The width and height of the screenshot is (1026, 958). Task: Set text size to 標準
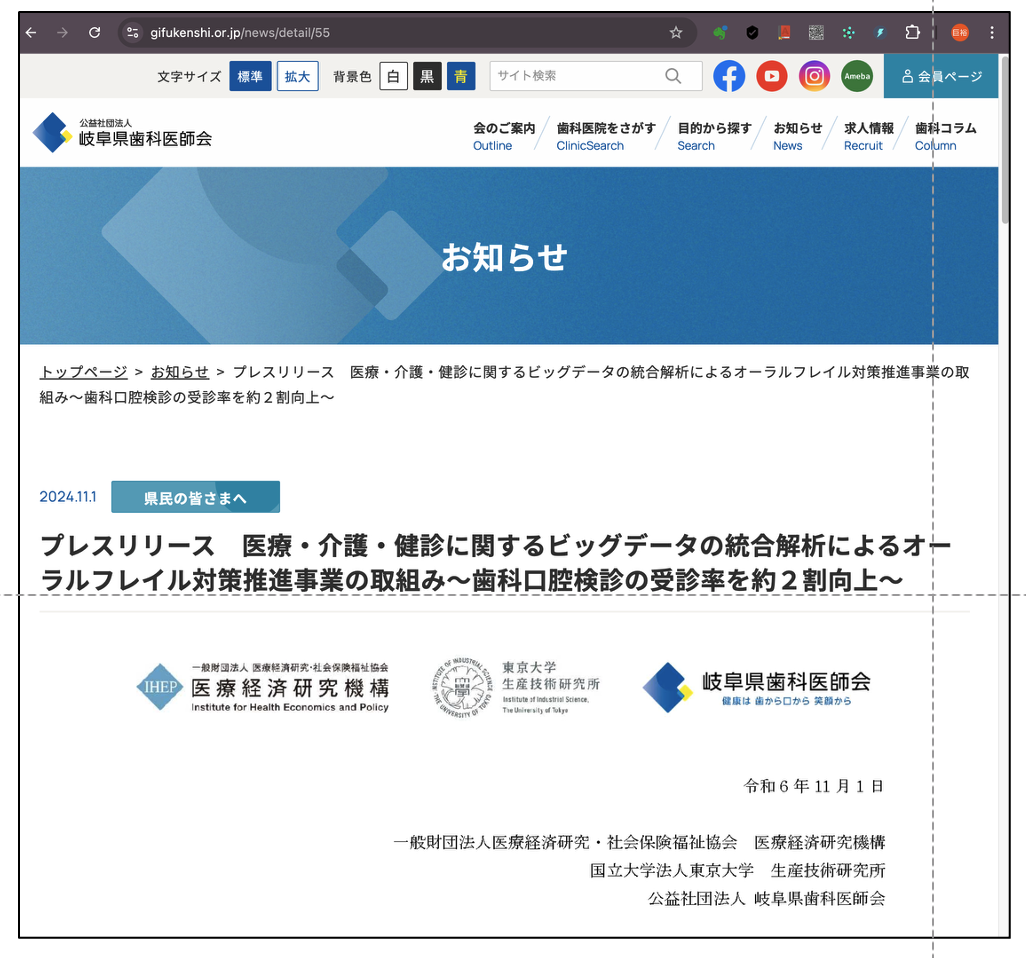click(250, 77)
